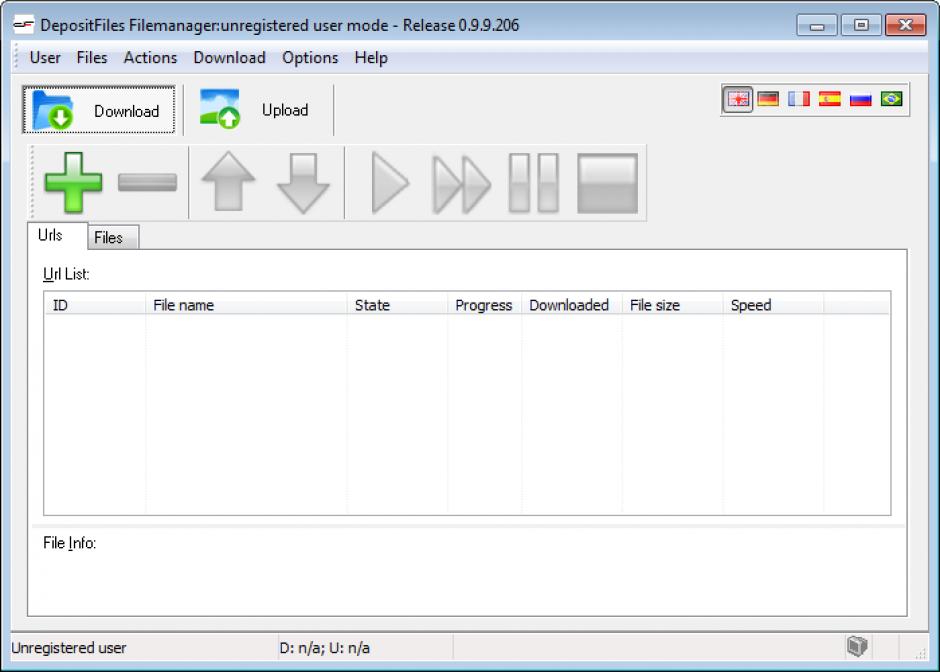The width and height of the screenshot is (940, 672).
Task: Minimize the DepositFiles window
Action: point(817,25)
